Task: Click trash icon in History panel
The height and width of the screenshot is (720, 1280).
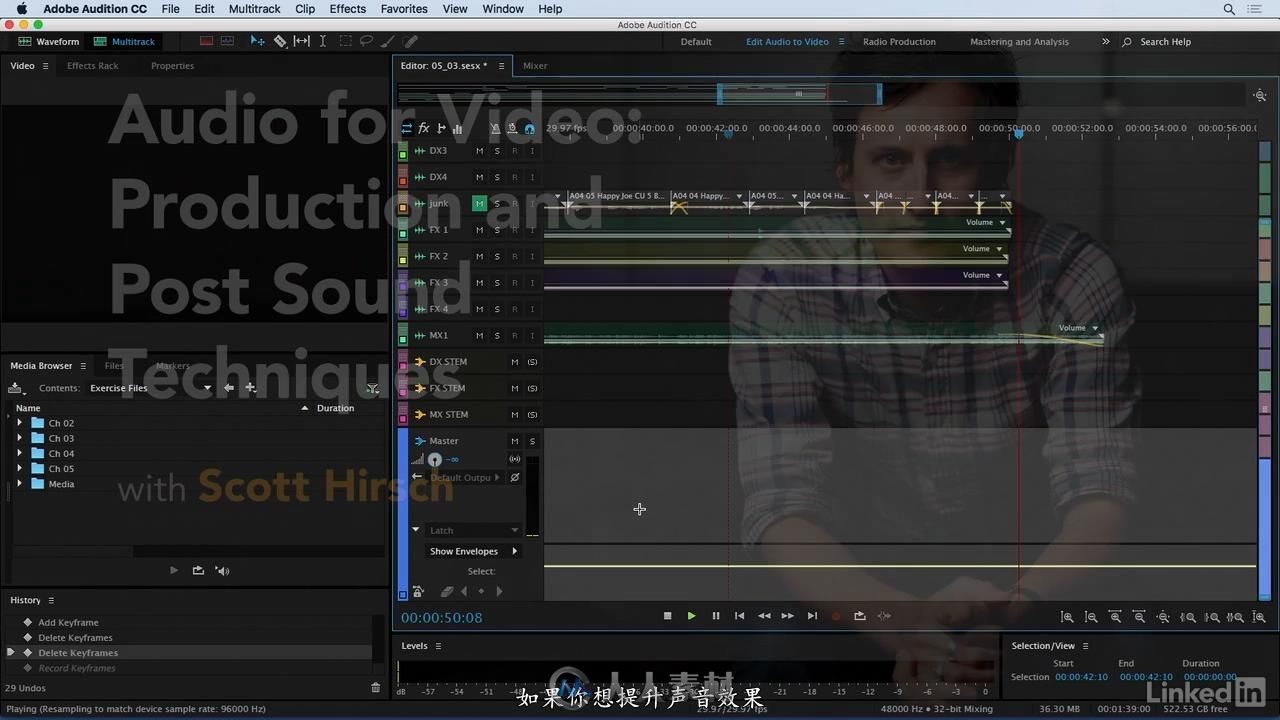Action: coord(376,688)
